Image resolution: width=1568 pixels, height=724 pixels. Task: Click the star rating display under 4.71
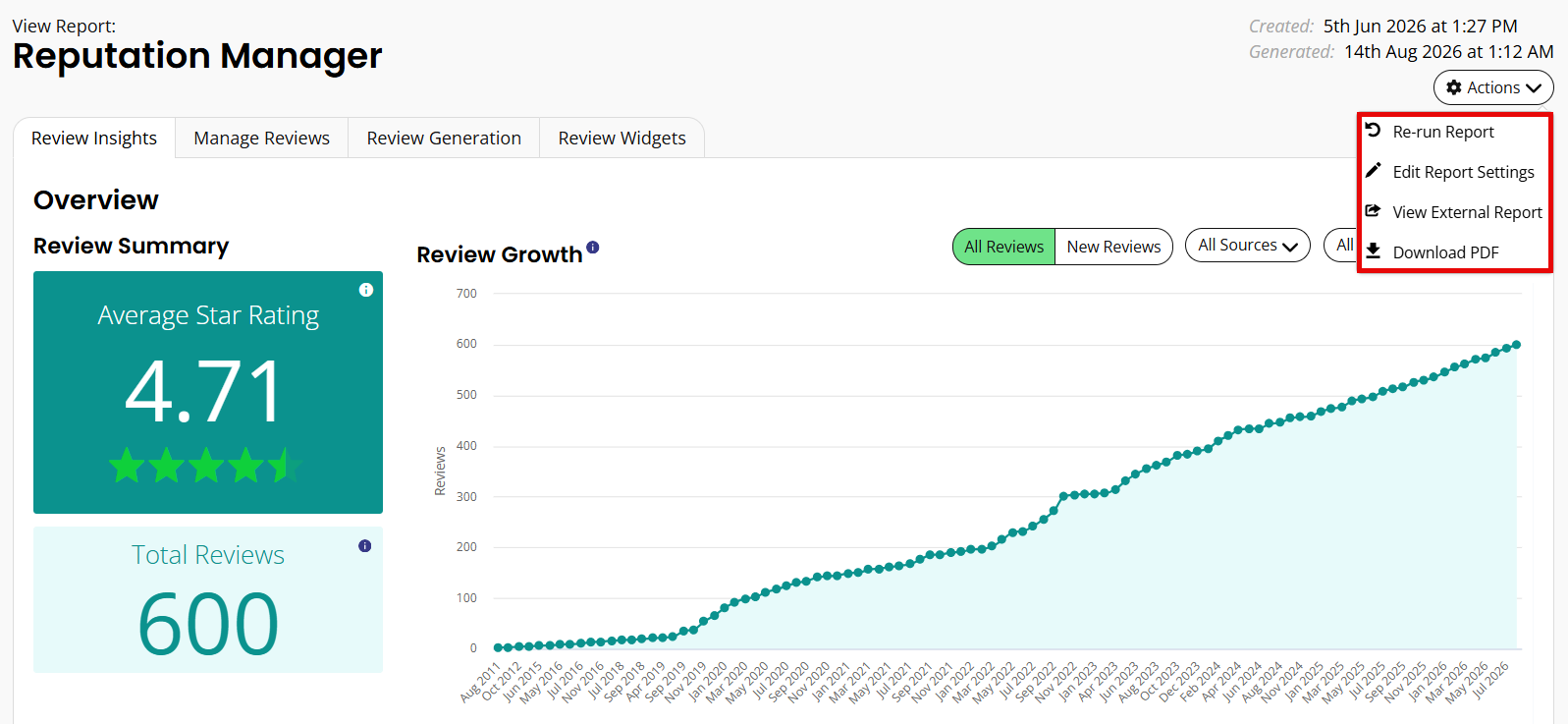205,465
